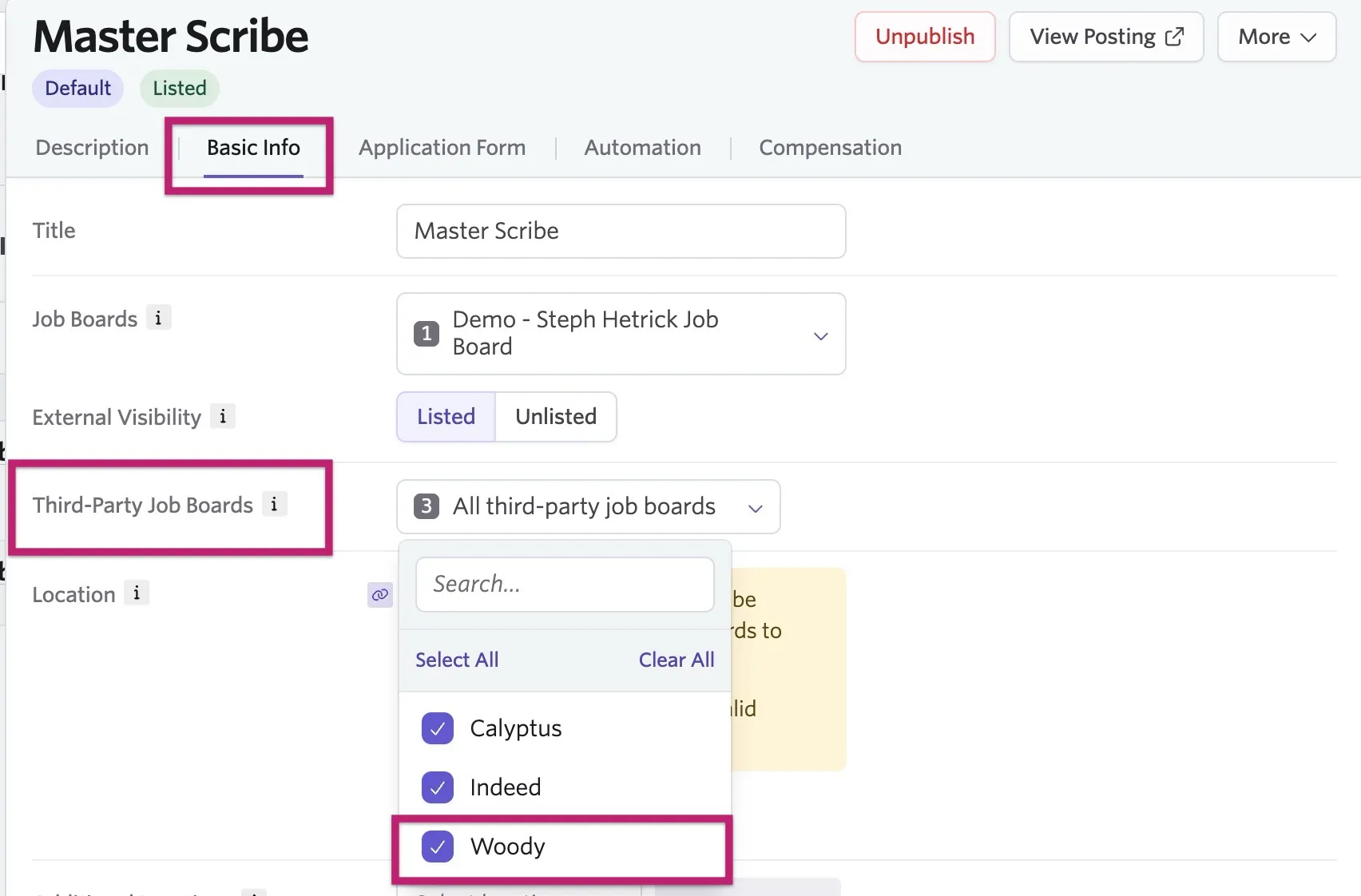Set External Visibility to Unlisted
This screenshot has height=896, width=1361.
click(x=556, y=416)
